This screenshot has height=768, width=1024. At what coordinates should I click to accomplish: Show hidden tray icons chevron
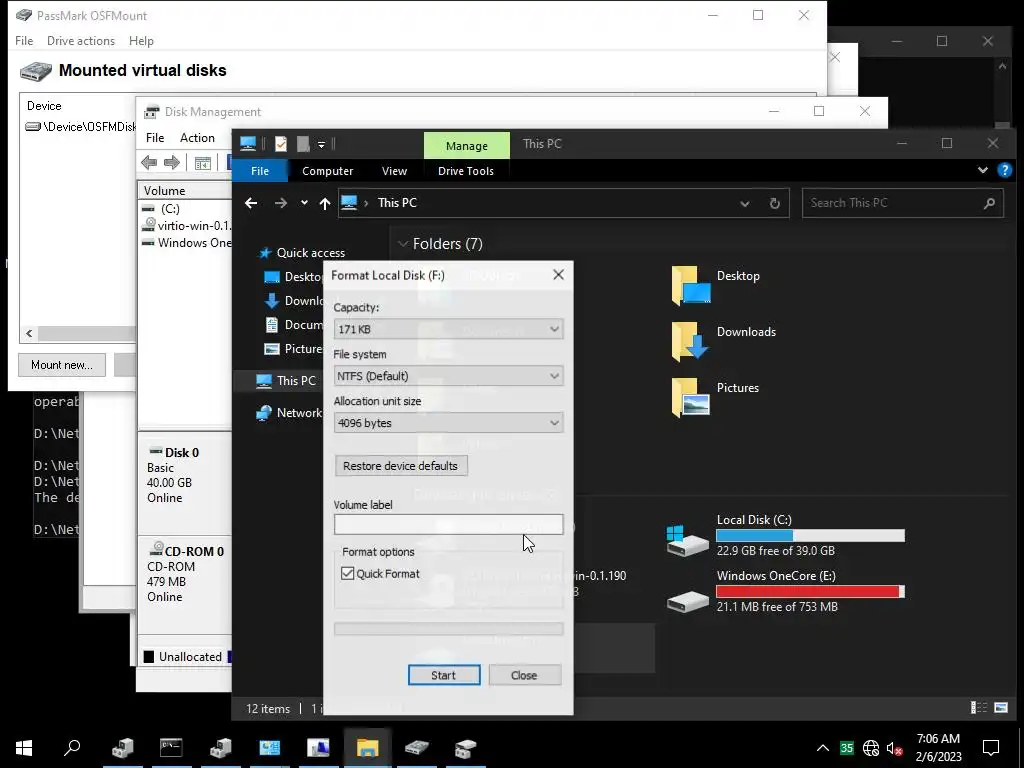tap(823, 748)
